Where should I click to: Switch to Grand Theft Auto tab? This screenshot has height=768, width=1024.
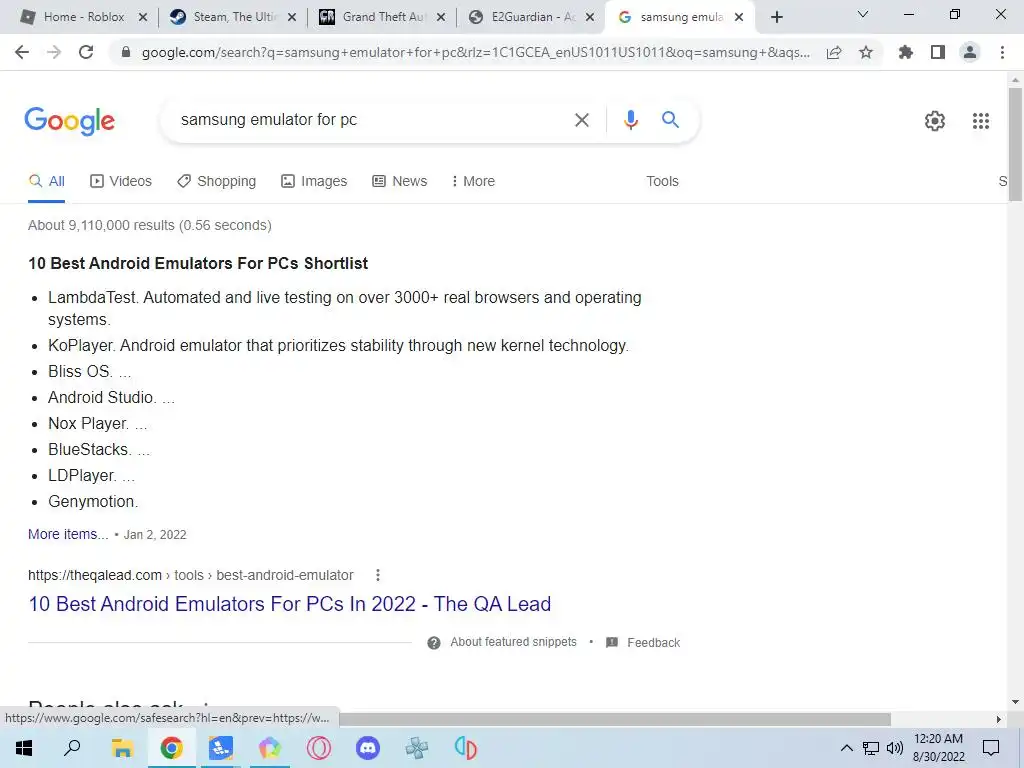point(383,17)
